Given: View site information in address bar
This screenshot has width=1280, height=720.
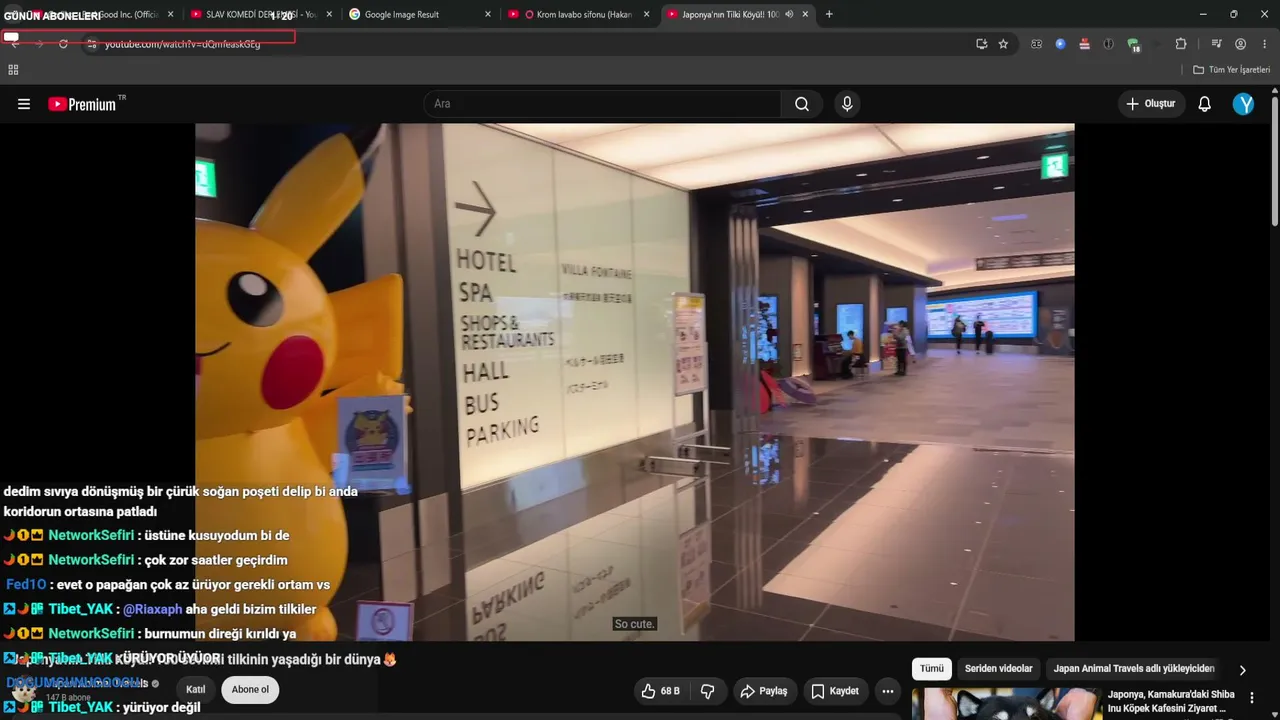Looking at the screenshot, I should [x=91, y=44].
